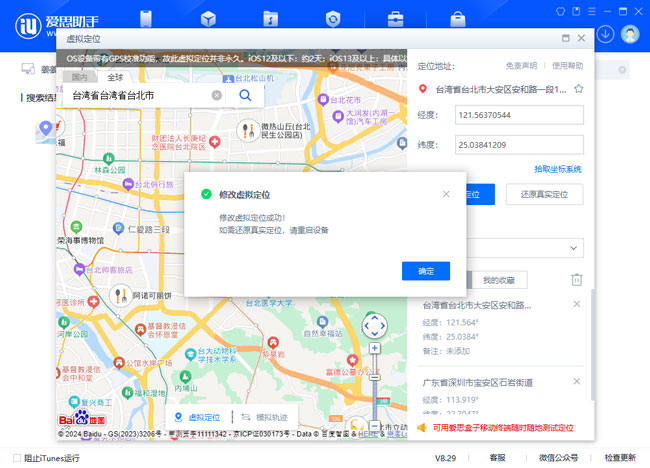Click the hospital marker near 长庚纪念医院
Screen dimensions: 650x468
coord(215,142)
